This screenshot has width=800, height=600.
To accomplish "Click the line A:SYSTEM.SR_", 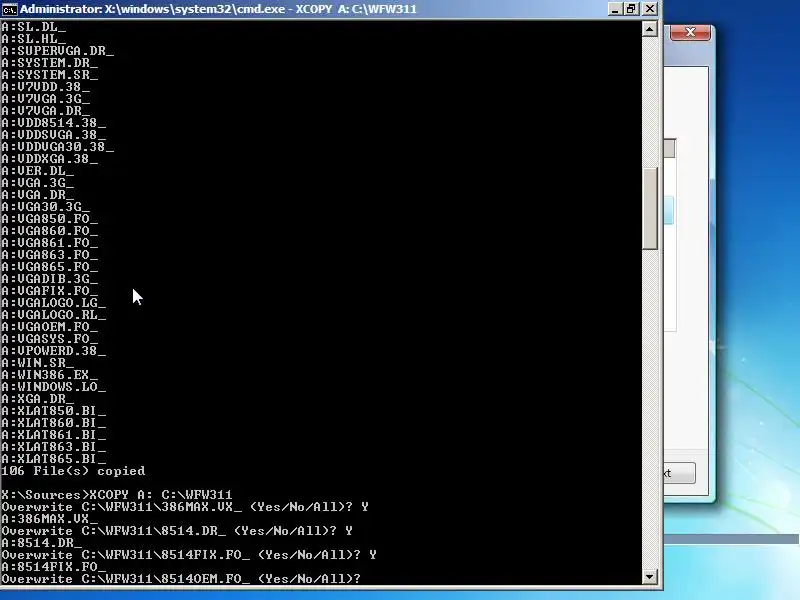I will pos(49,74).
